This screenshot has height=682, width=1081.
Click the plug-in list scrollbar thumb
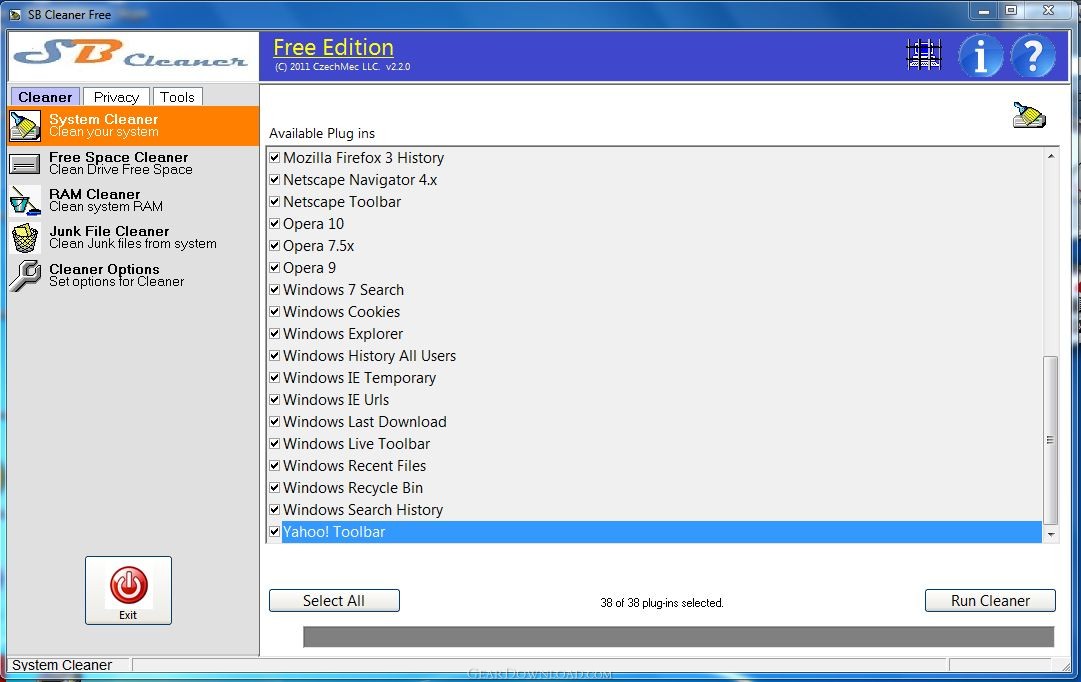pos(1051,441)
